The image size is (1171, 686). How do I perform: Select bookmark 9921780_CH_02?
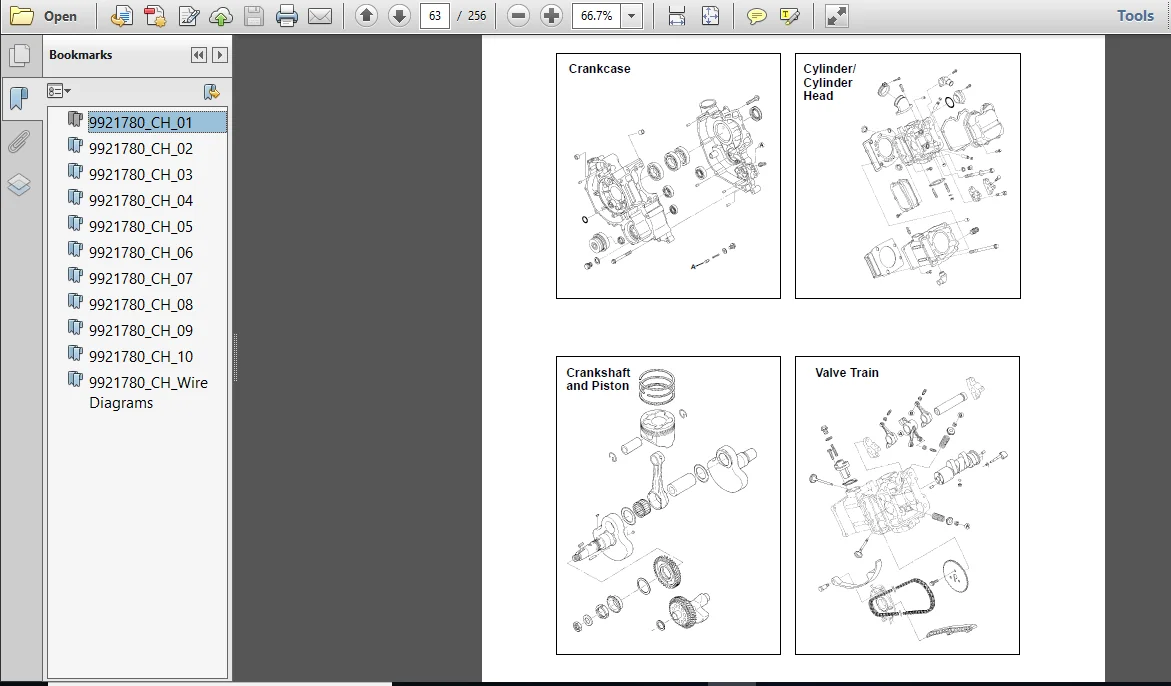point(140,149)
